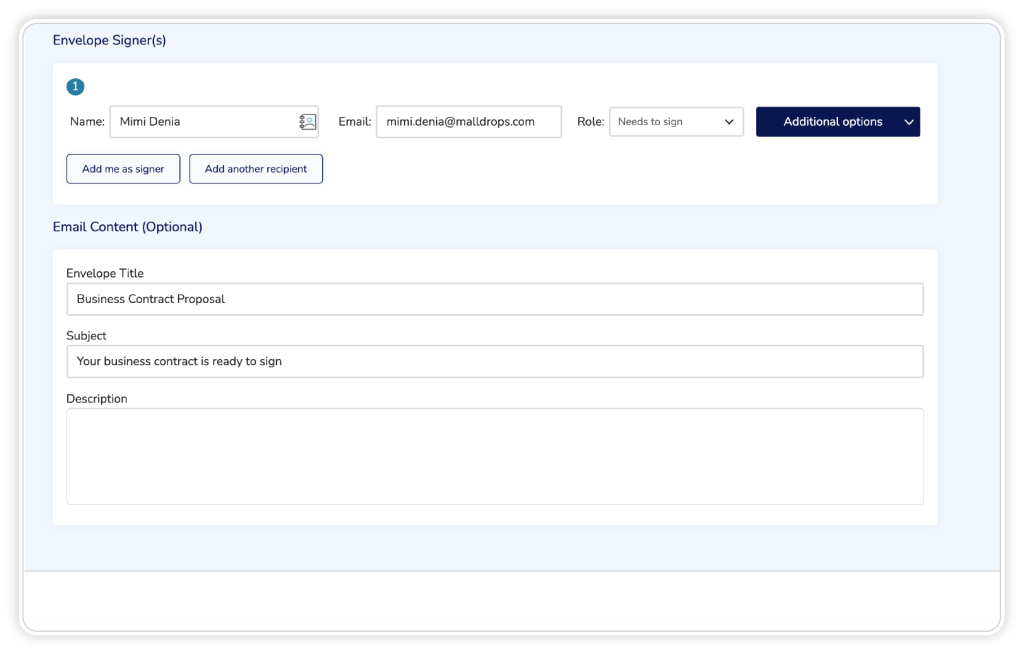
Task: Open the Additional options chevron arrow
Action: click(908, 122)
